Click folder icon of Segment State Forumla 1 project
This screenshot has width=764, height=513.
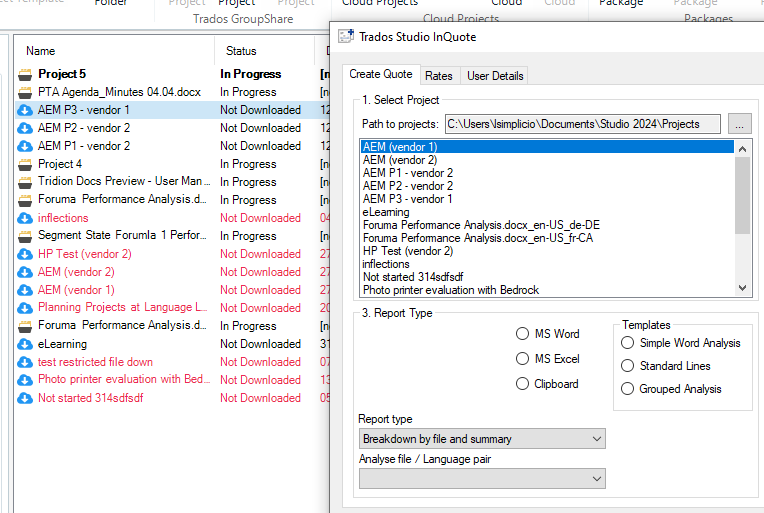tap(25, 237)
